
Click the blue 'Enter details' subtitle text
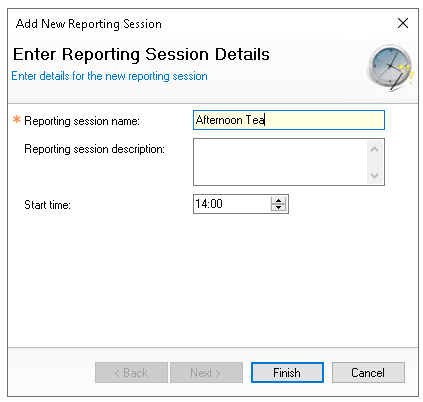point(109,76)
